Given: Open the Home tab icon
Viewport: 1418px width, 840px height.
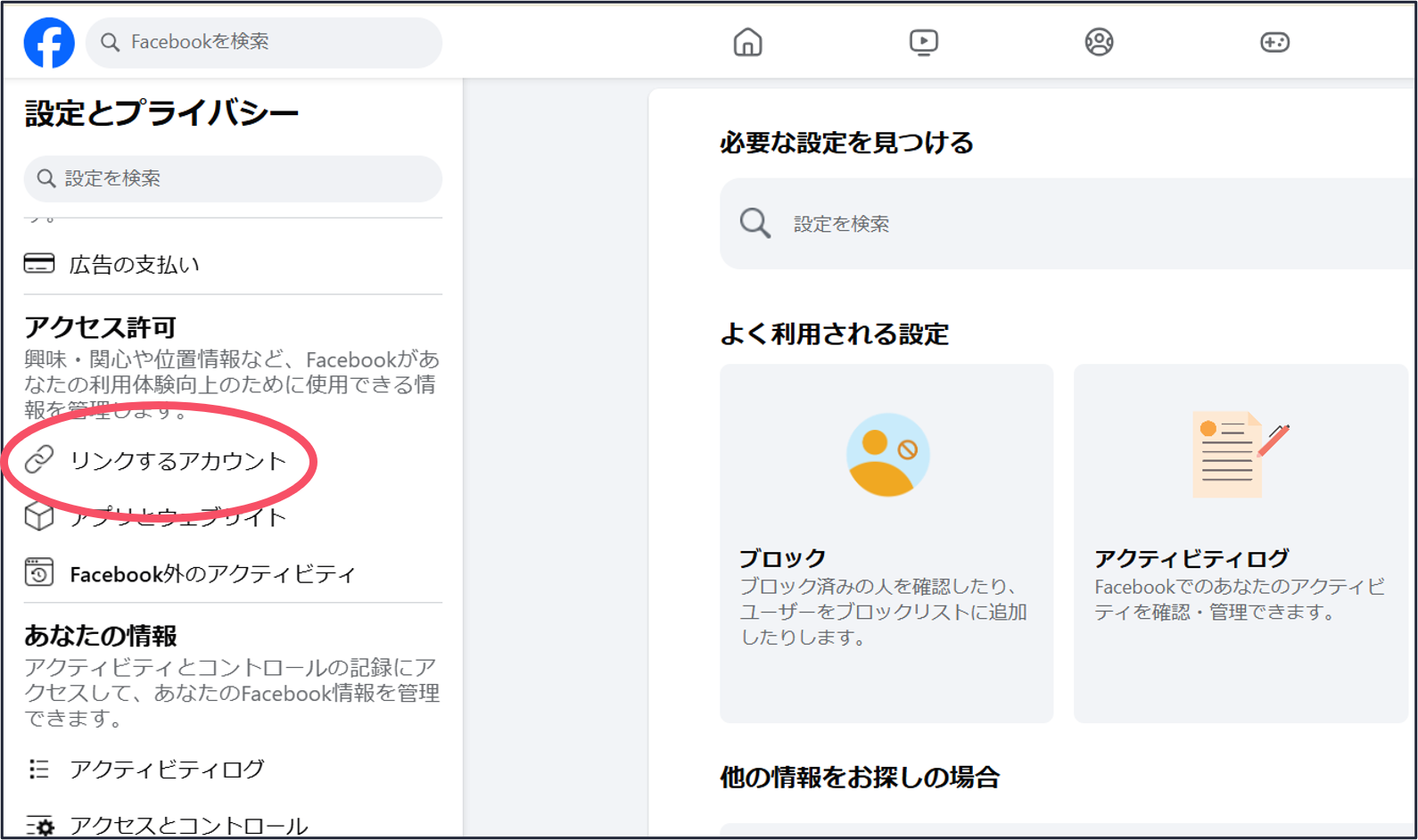Looking at the screenshot, I should (747, 42).
